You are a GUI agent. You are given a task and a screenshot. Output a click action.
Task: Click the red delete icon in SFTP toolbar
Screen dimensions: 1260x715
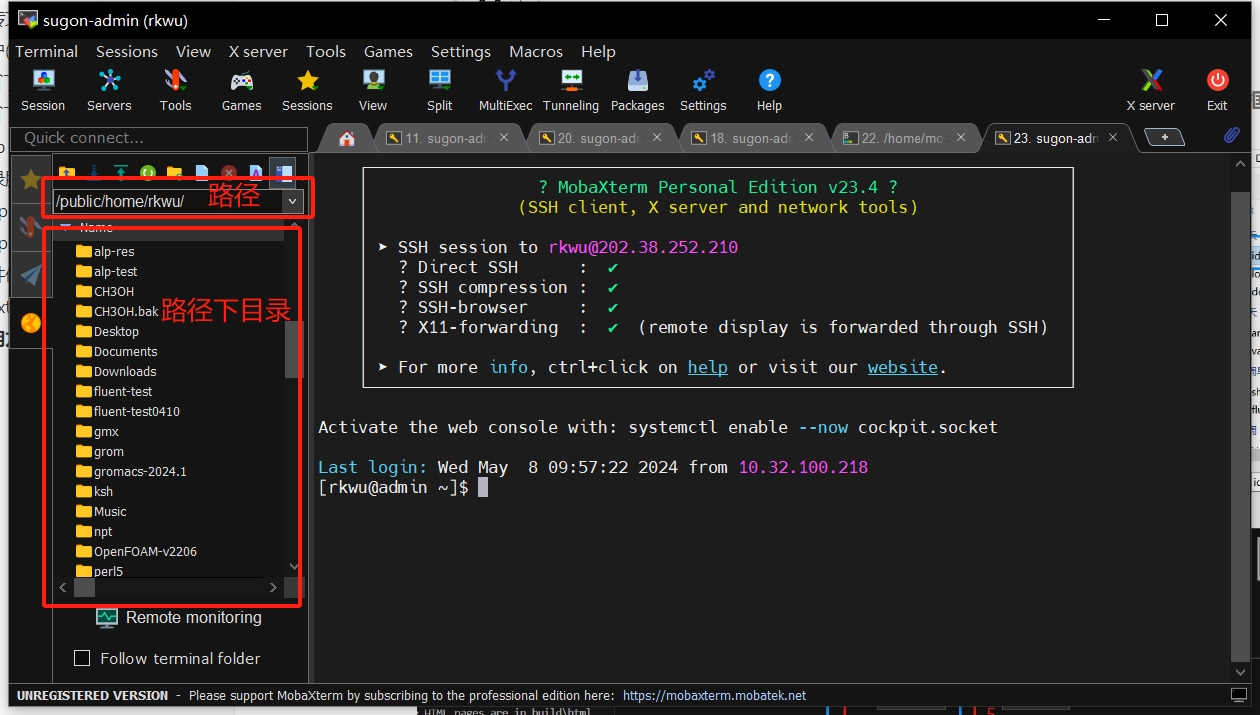[229, 173]
